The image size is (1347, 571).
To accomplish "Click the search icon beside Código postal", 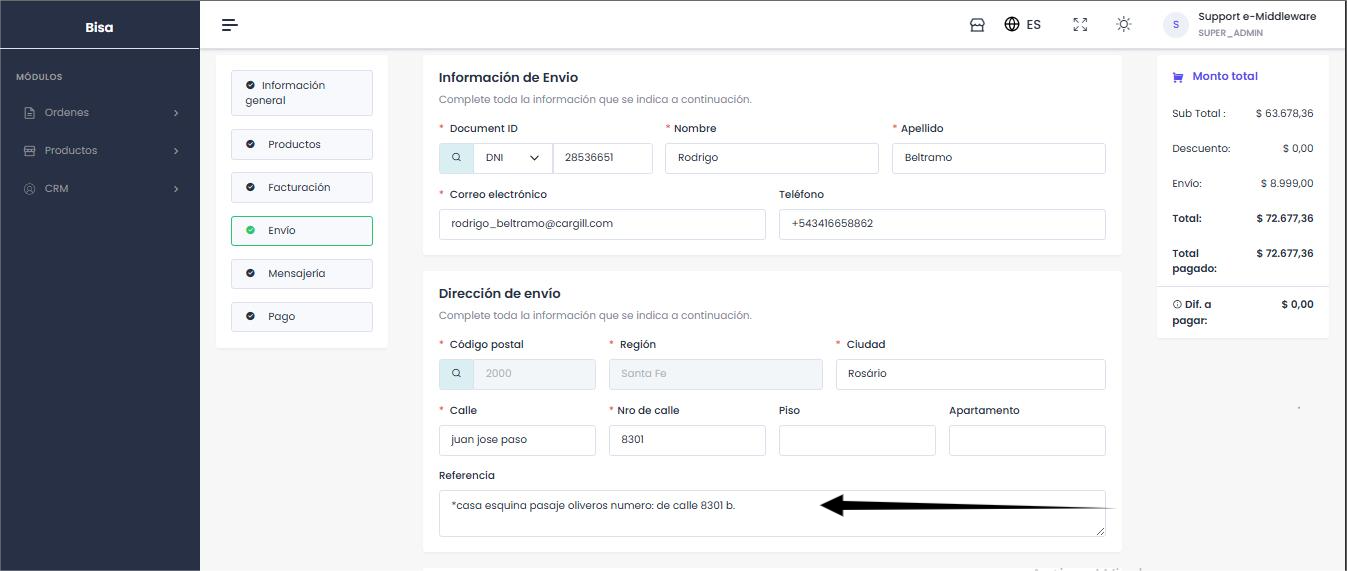I will [x=456, y=374].
